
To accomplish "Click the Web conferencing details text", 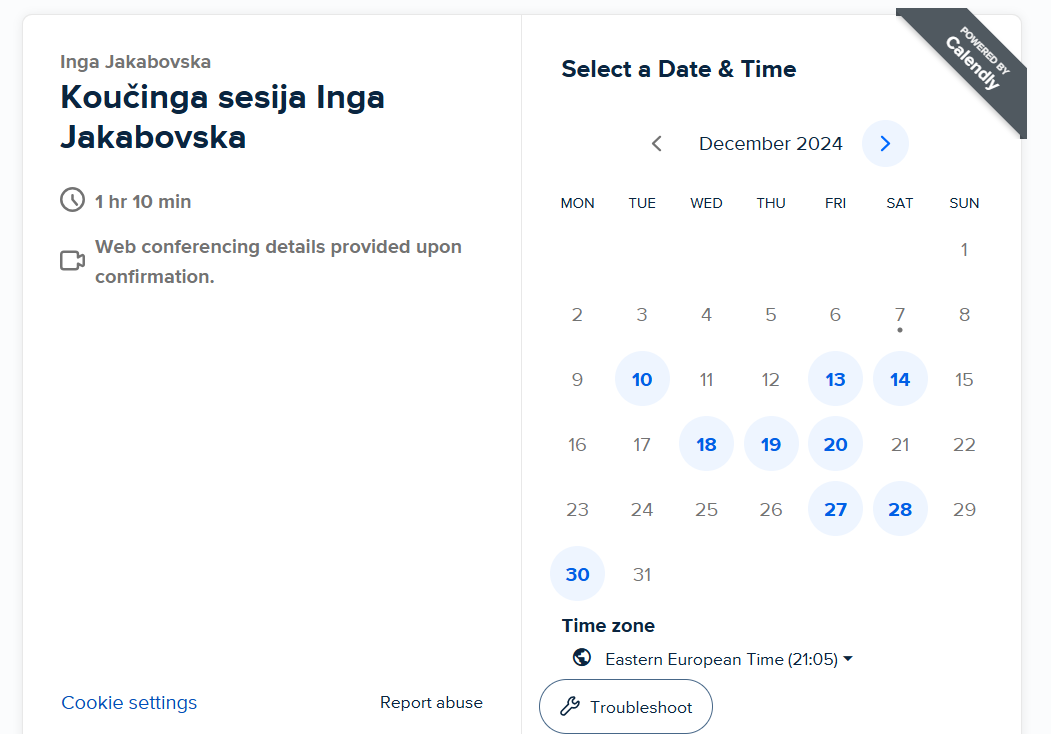I will click(278, 261).
